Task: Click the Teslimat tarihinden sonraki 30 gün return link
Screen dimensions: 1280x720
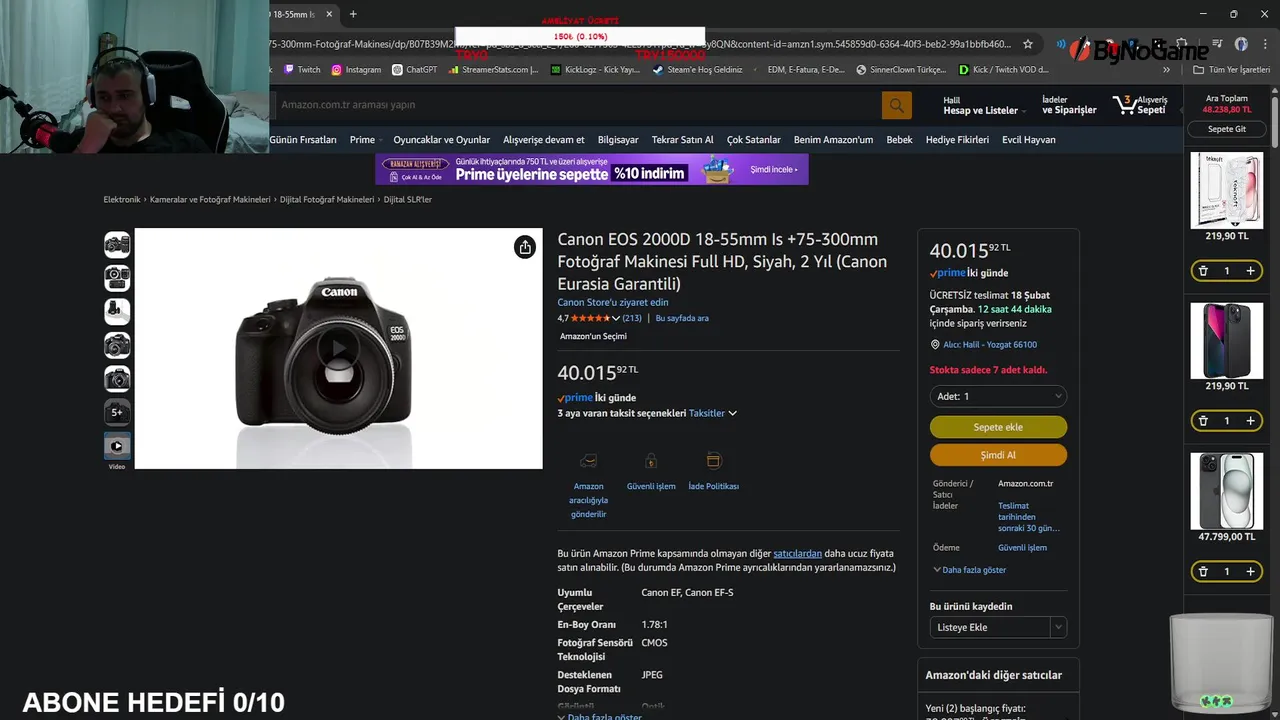Action: [x=1028, y=516]
